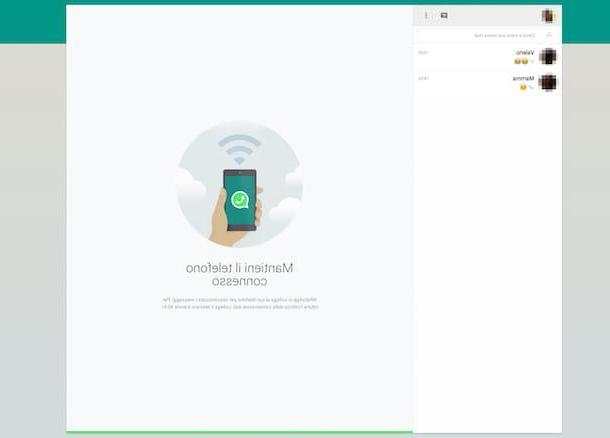Click the search magnifier icon

[549, 35]
